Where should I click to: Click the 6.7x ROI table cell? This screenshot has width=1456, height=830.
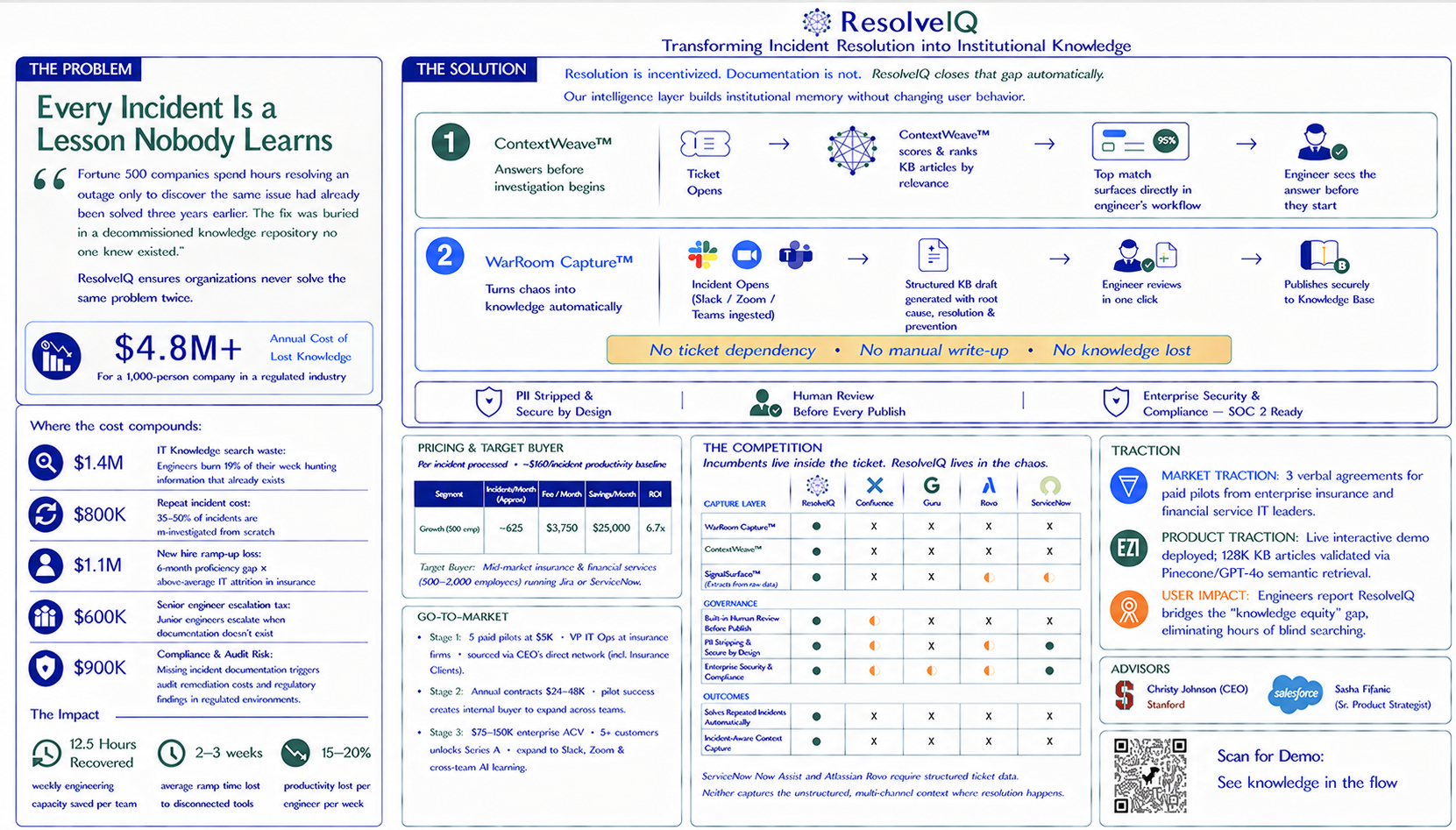(656, 528)
